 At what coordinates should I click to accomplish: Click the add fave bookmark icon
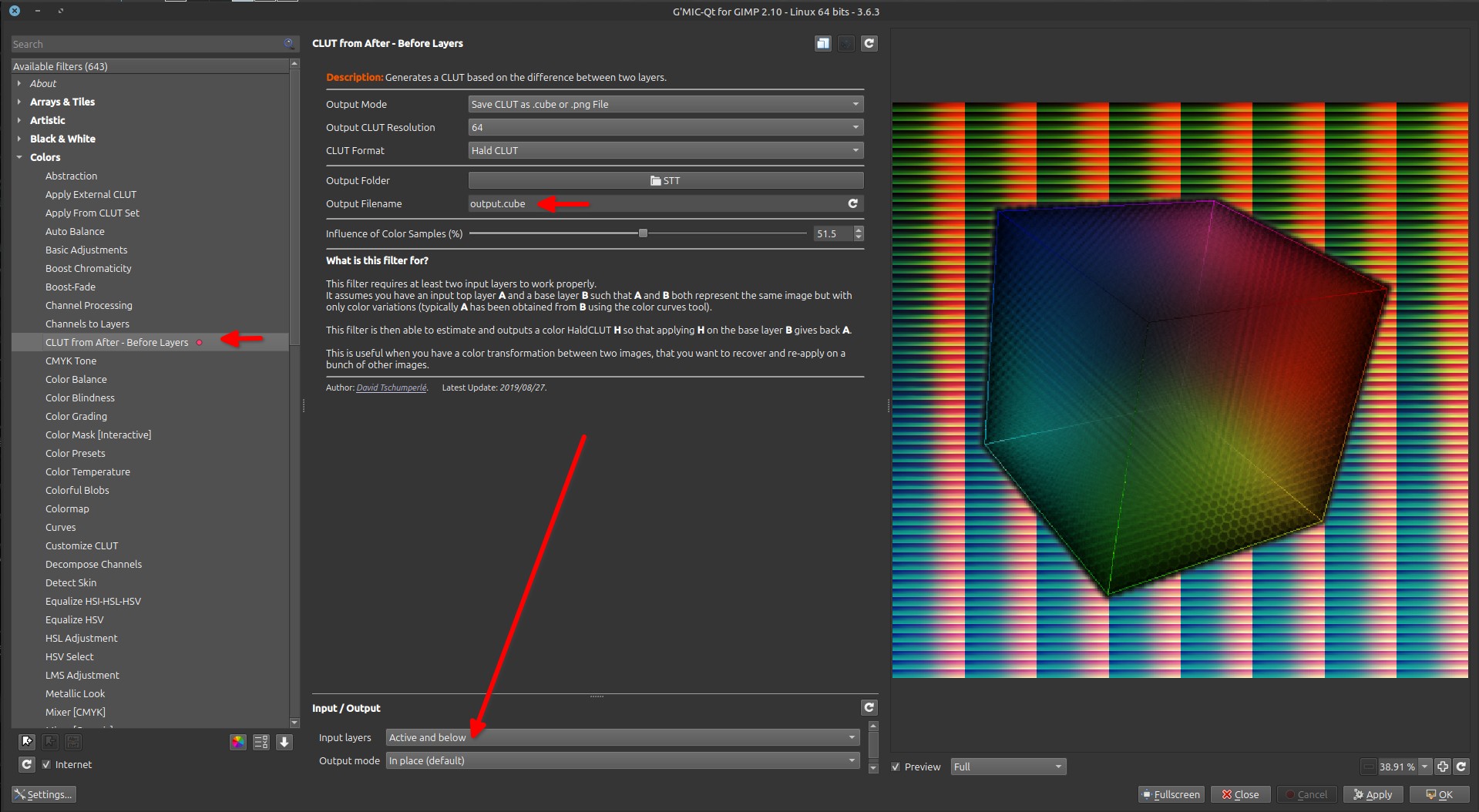coord(27,742)
